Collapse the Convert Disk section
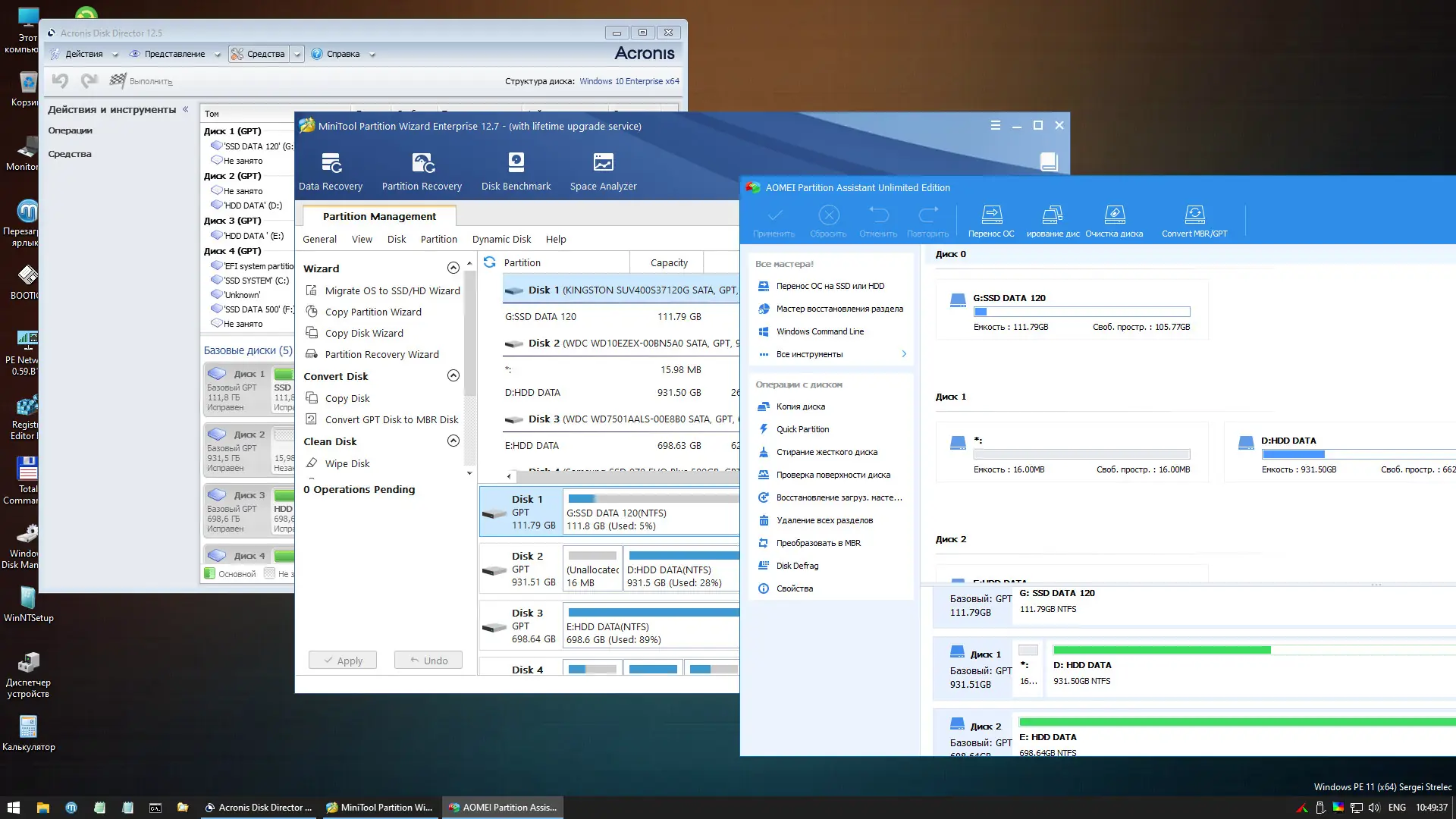Screen dimensions: 1456x819 pos(453,375)
